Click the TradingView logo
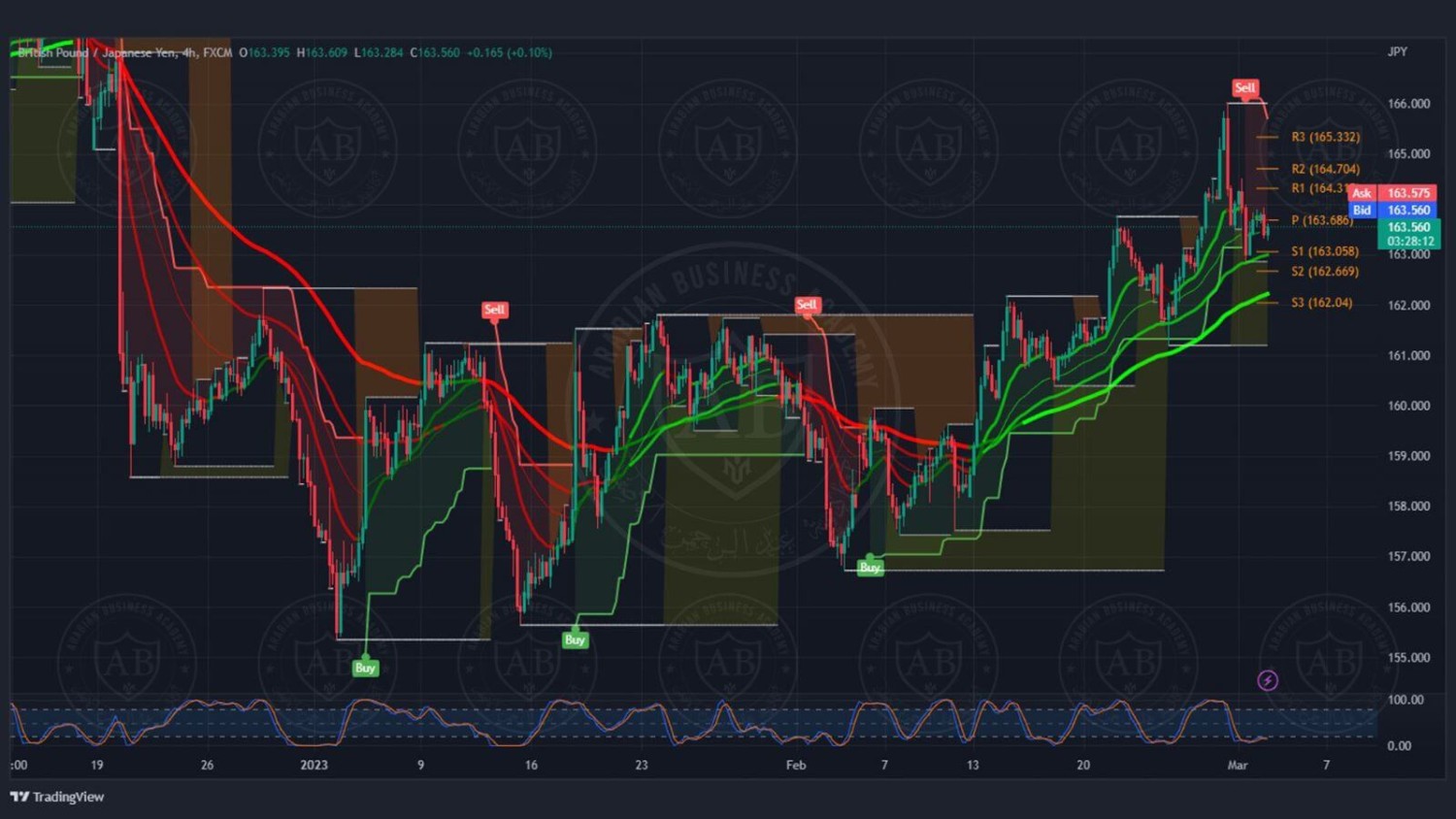The image size is (1456, 819). click(56, 797)
